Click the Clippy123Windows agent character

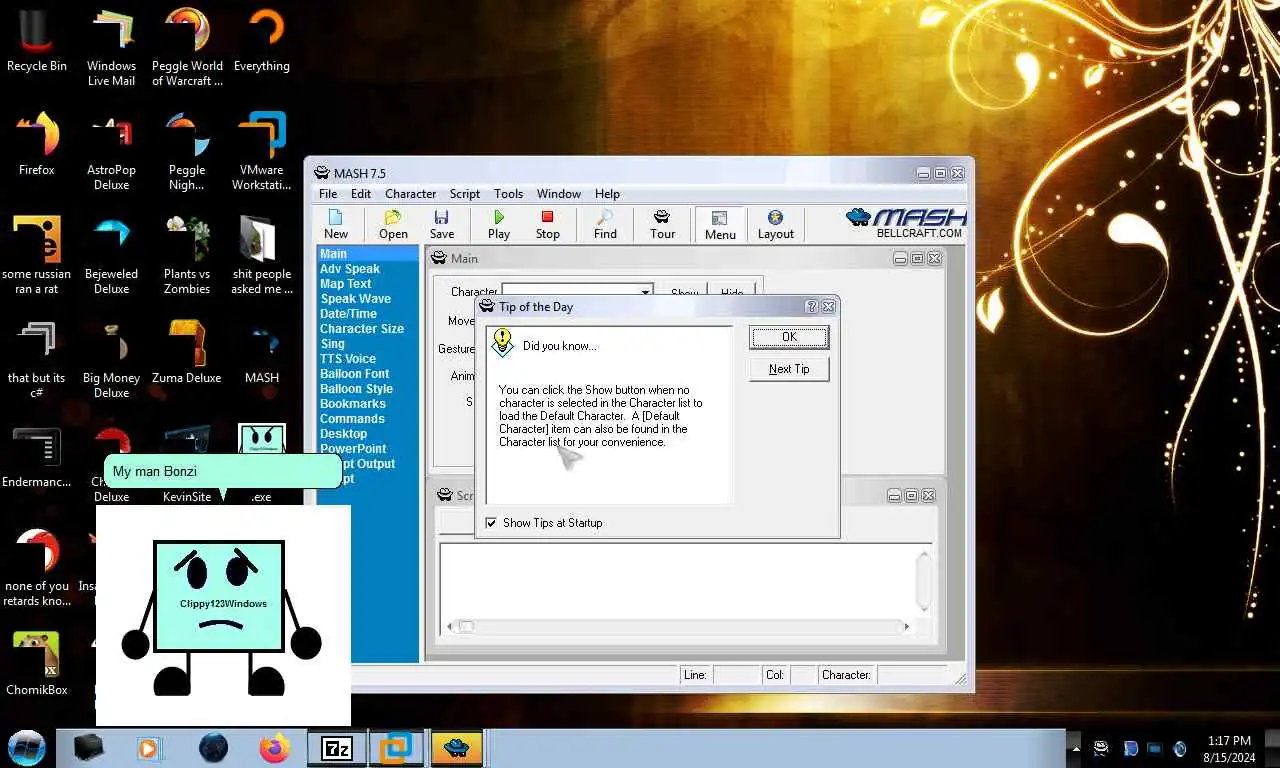221,617
